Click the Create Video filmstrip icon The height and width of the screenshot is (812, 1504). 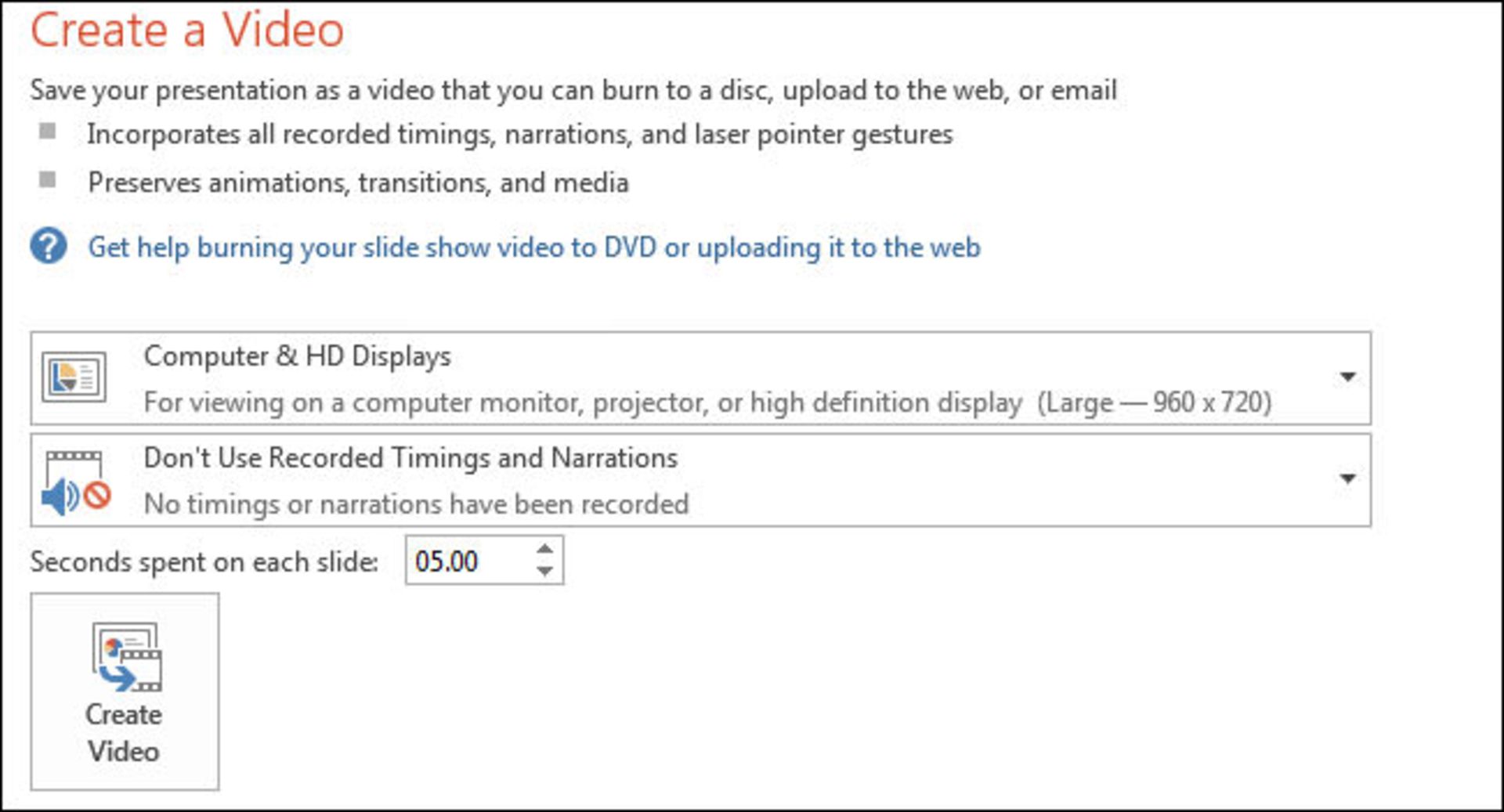click(127, 657)
